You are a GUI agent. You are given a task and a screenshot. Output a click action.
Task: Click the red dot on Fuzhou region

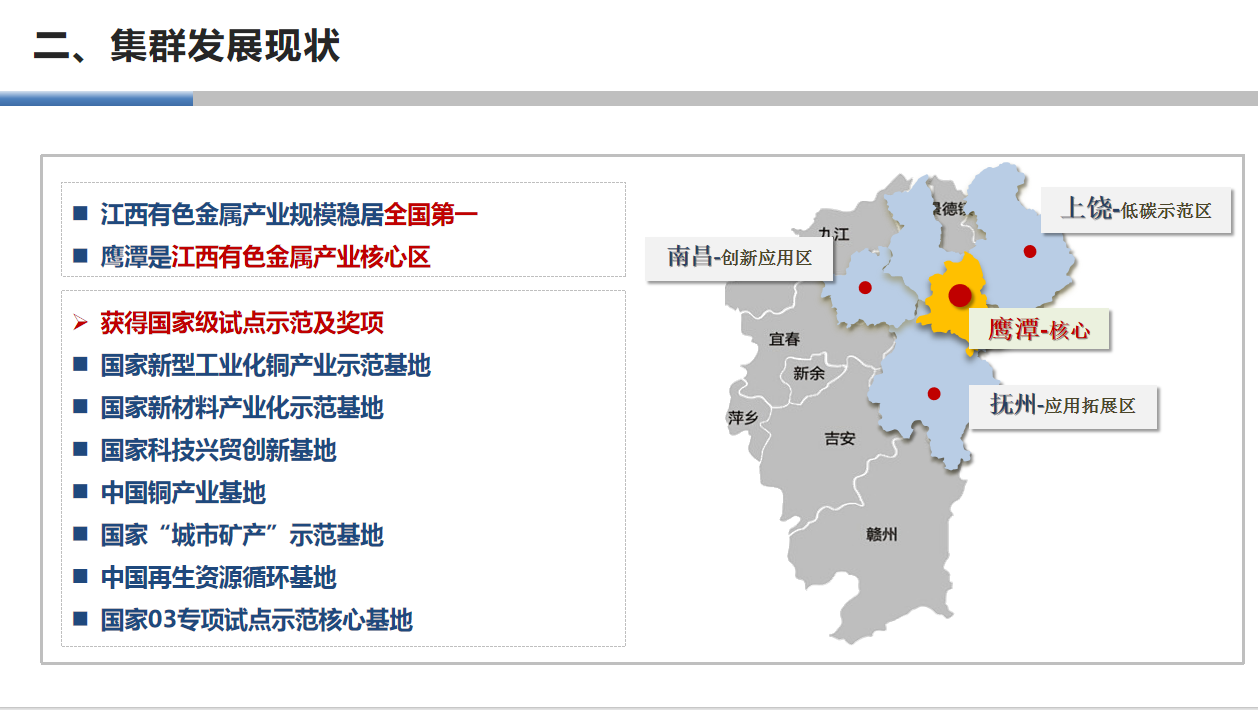(934, 393)
